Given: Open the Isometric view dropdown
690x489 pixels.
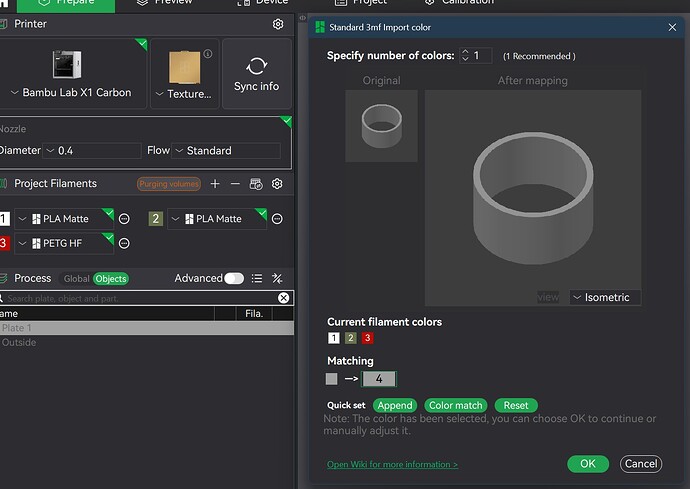Looking at the screenshot, I should click(x=605, y=298).
